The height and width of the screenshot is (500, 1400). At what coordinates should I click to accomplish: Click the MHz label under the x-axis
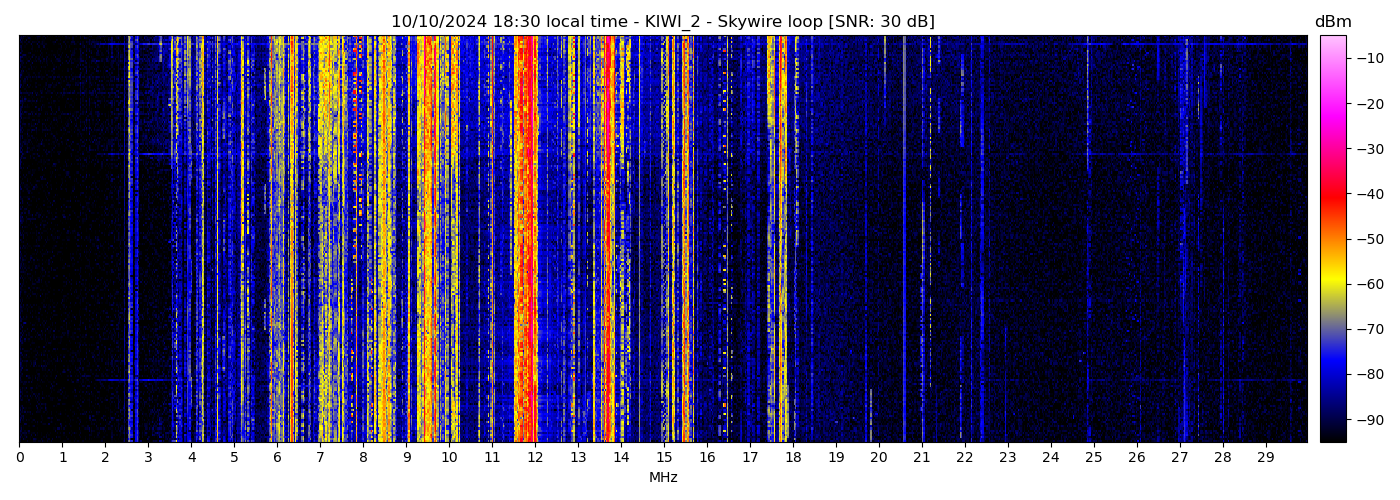pyautogui.click(x=663, y=478)
